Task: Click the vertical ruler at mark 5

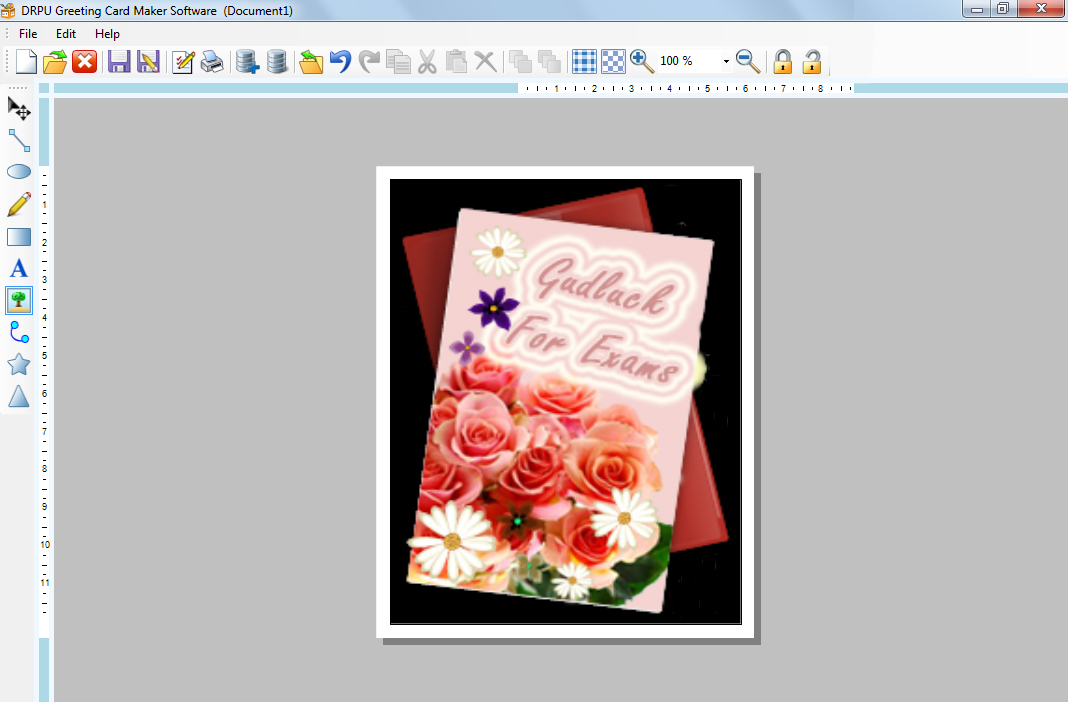Action: point(44,355)
